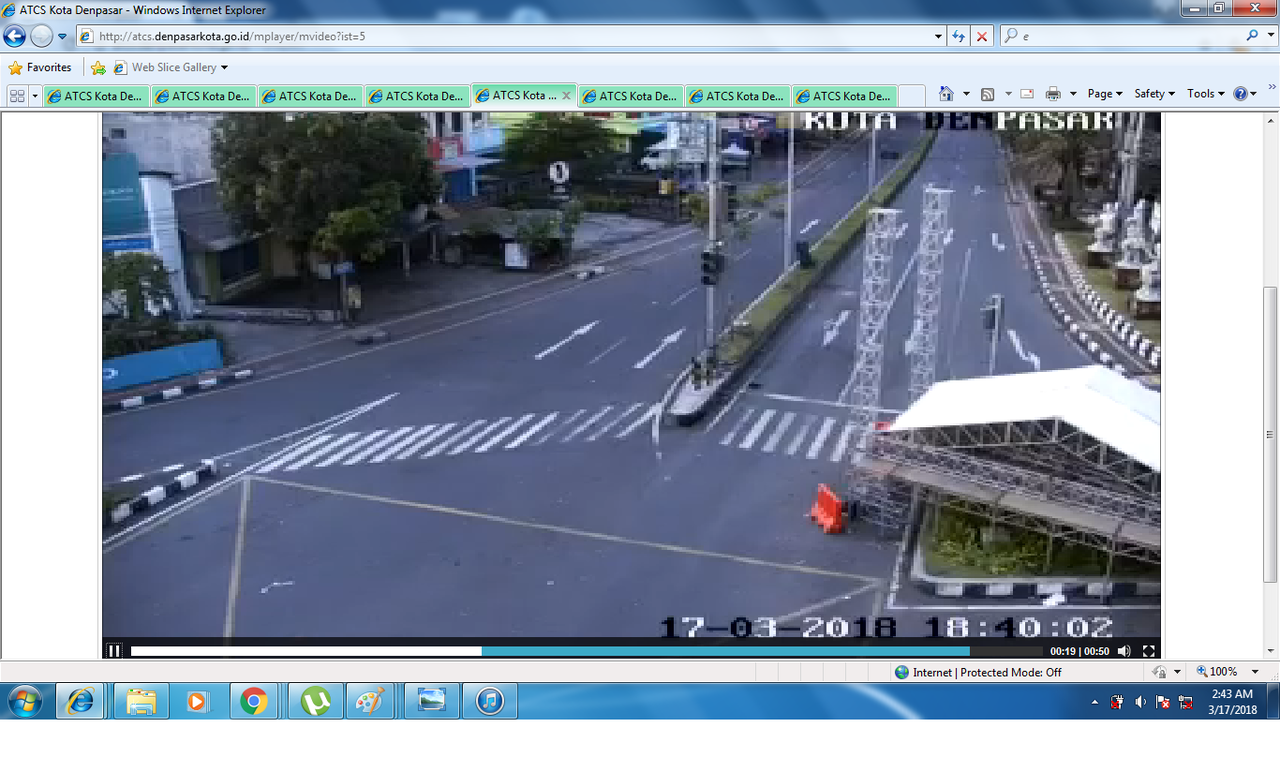Pause the traffic camera video

click(114, 651)
